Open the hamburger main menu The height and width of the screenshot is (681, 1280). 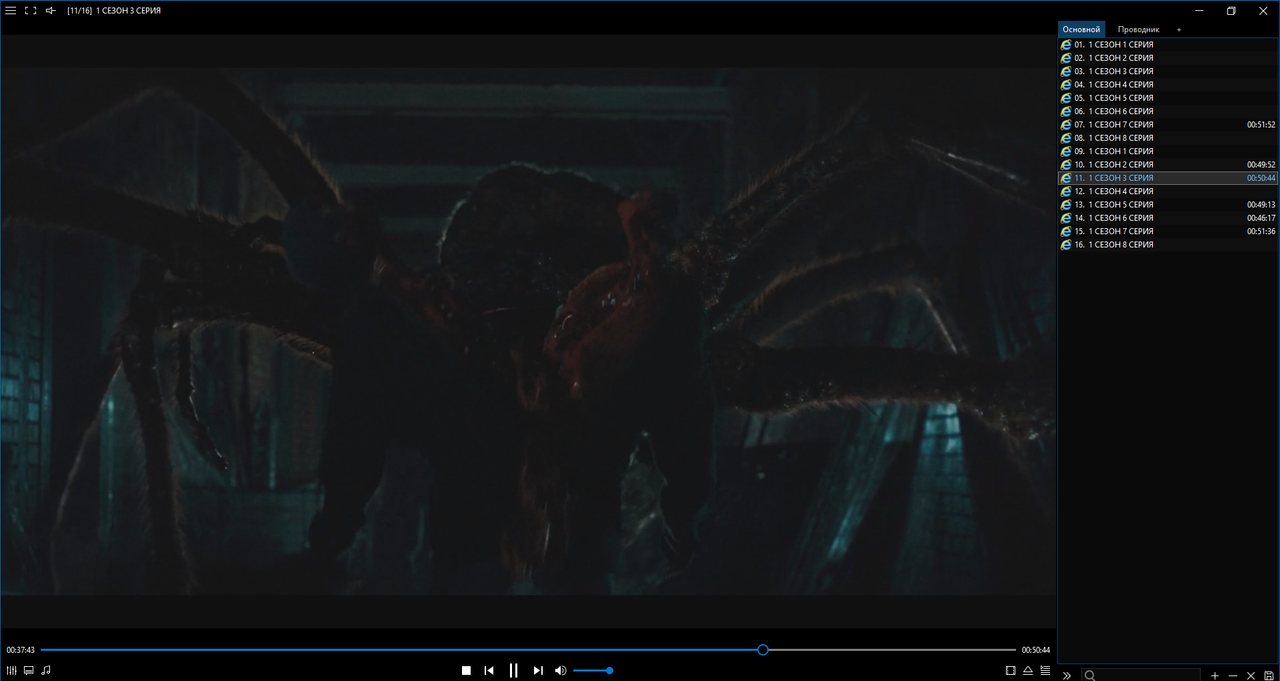(11, 10)
